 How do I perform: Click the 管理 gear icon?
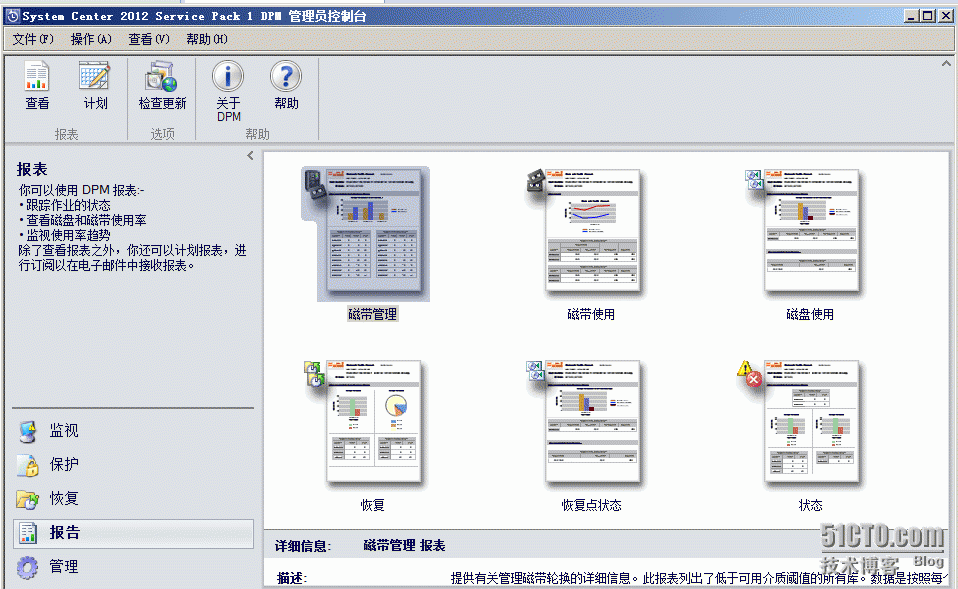click(27, 567)
